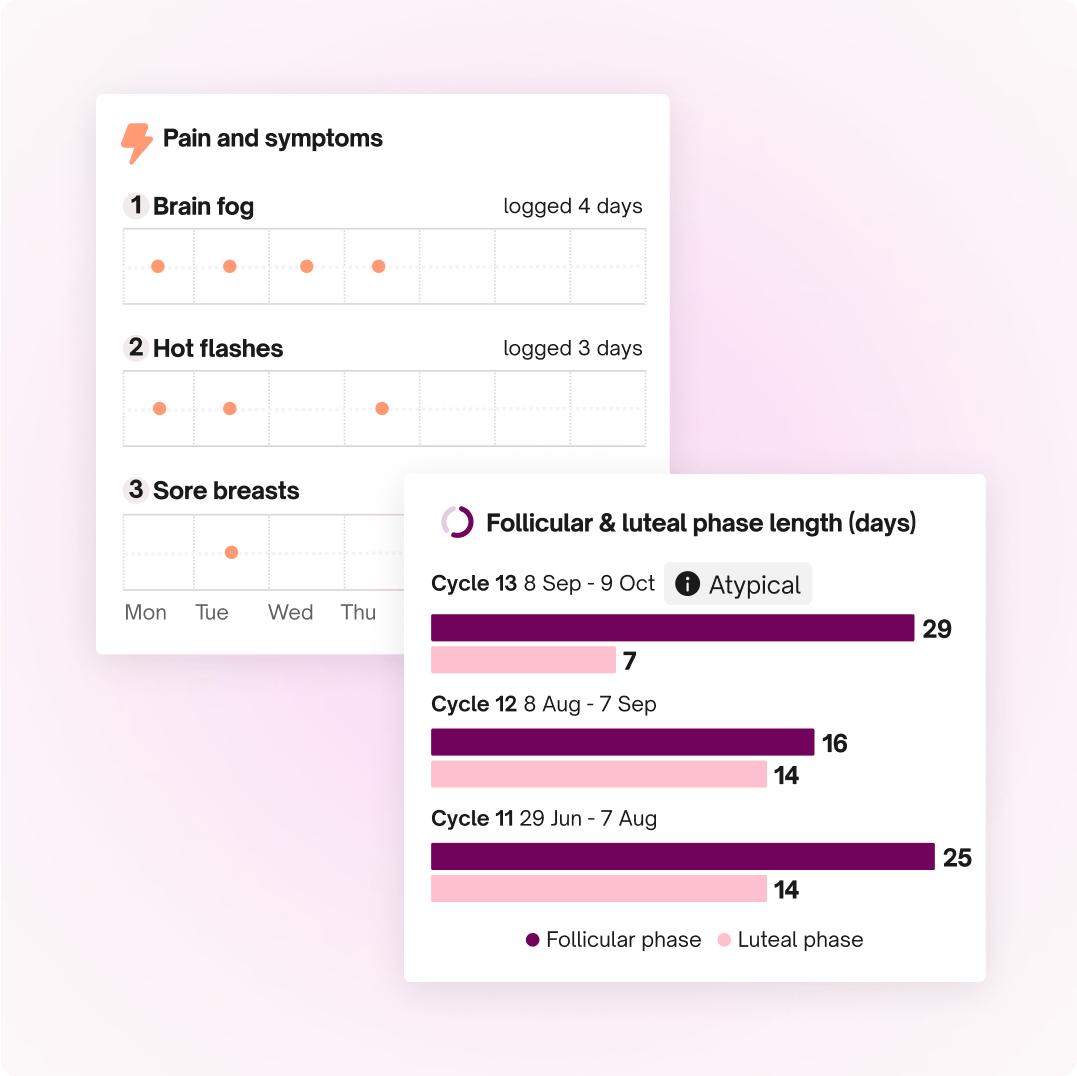Select the Cycle 11 heading
Image resolution: width=1077 pixels, height=1076 pixels.
click(x=472, y=818)
